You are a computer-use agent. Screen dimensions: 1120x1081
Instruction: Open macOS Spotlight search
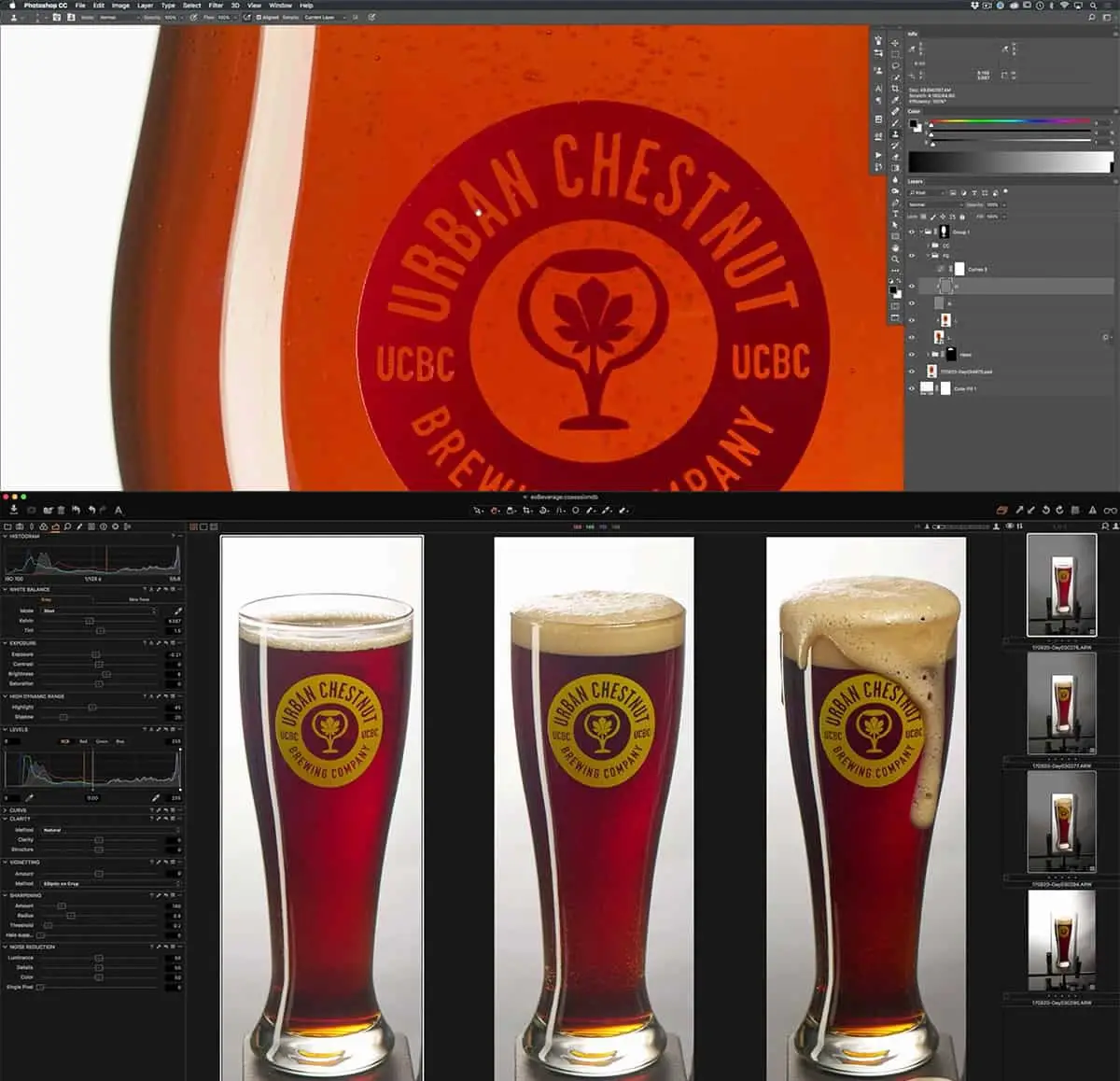(1092, 6)
